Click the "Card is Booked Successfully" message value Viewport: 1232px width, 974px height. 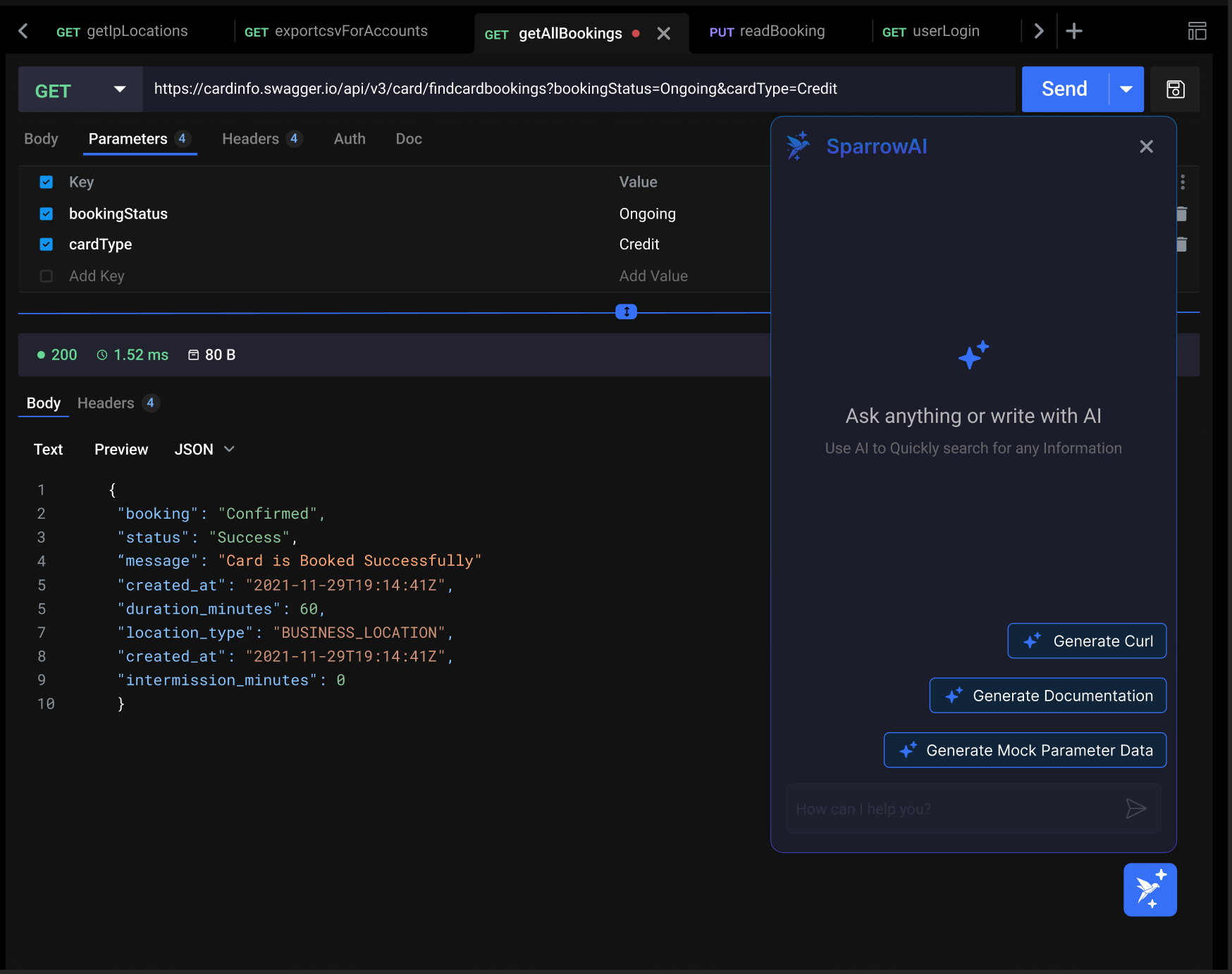[x=350, y=560]
